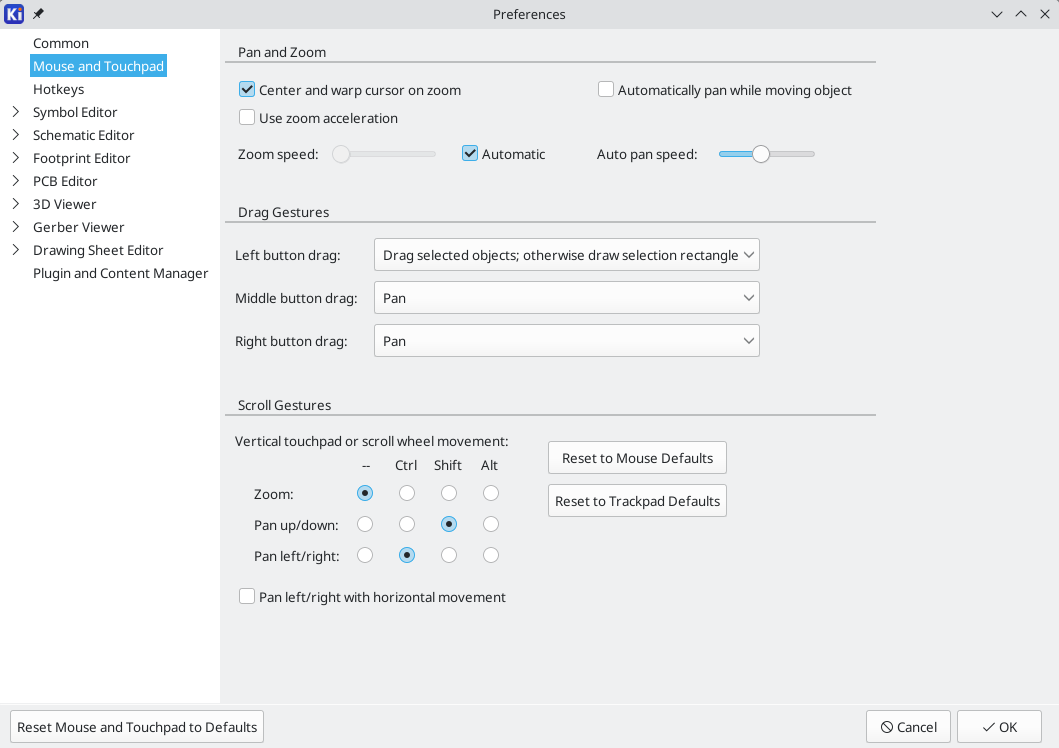This screenshot has width=1059, height=748.
Task: Open Plugin and Content Manager settings
Action: pyautogui.click(x=120, y=272)
